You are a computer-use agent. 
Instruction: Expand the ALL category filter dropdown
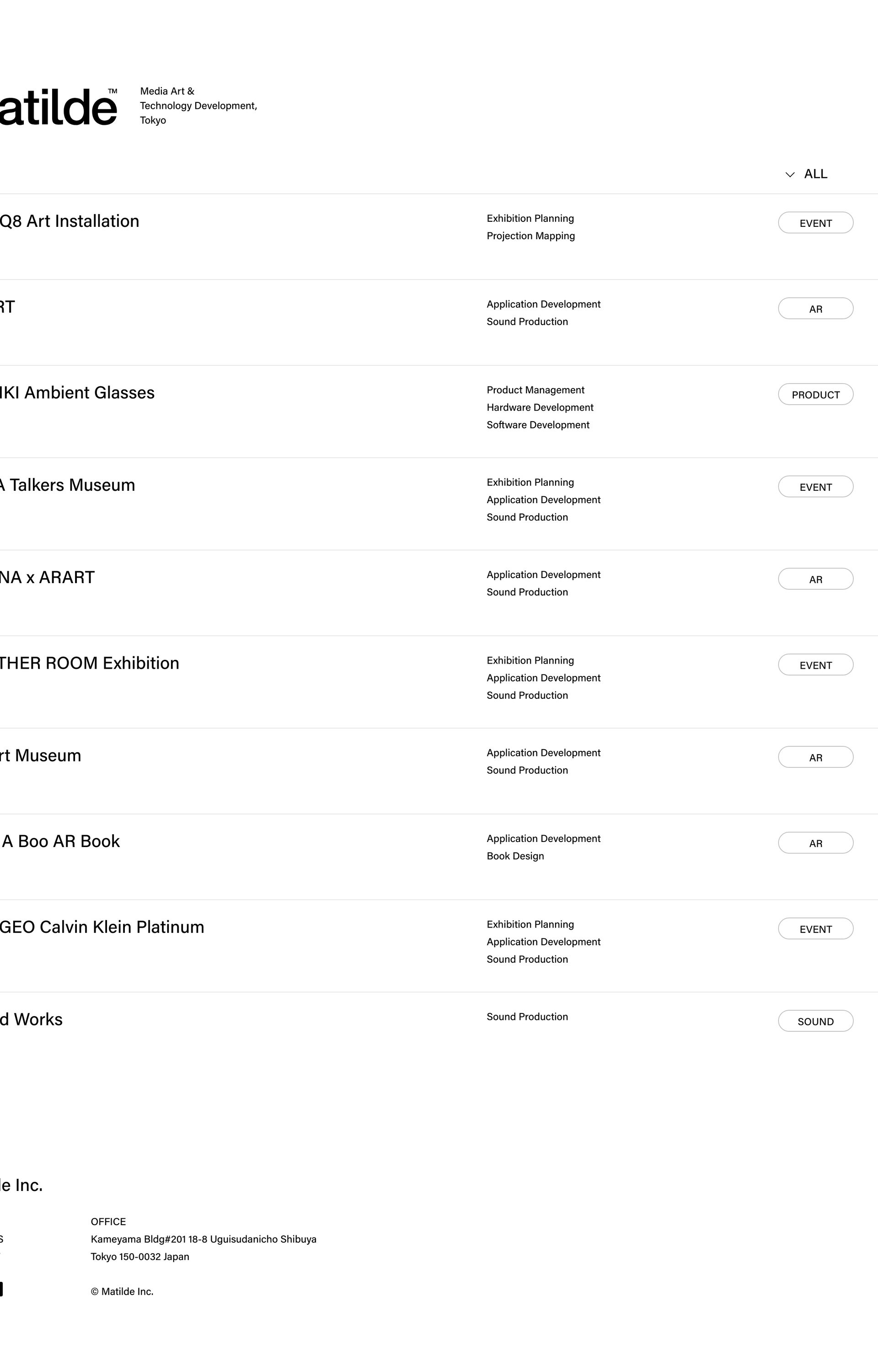pyautogui.click(x=807, y=174)
